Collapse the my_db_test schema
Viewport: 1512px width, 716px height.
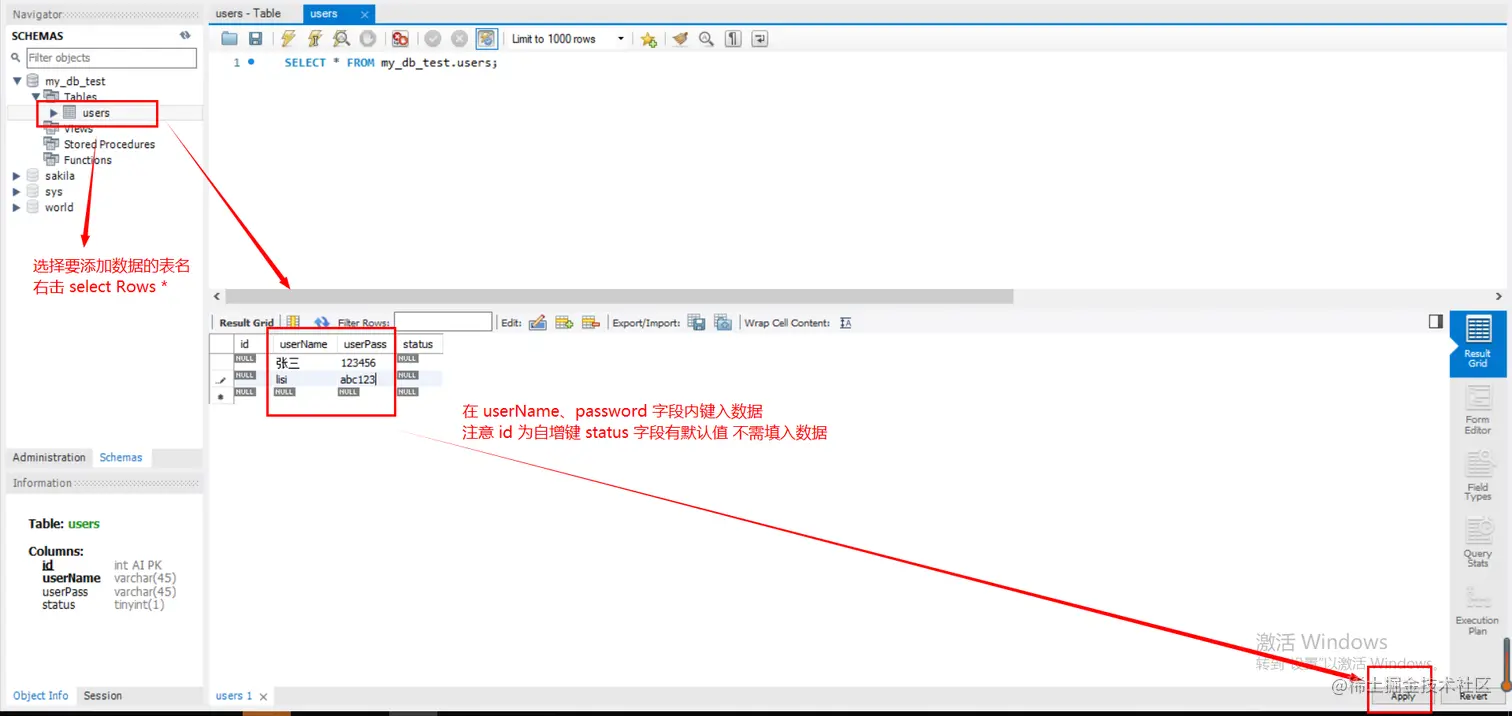point(16,80)
